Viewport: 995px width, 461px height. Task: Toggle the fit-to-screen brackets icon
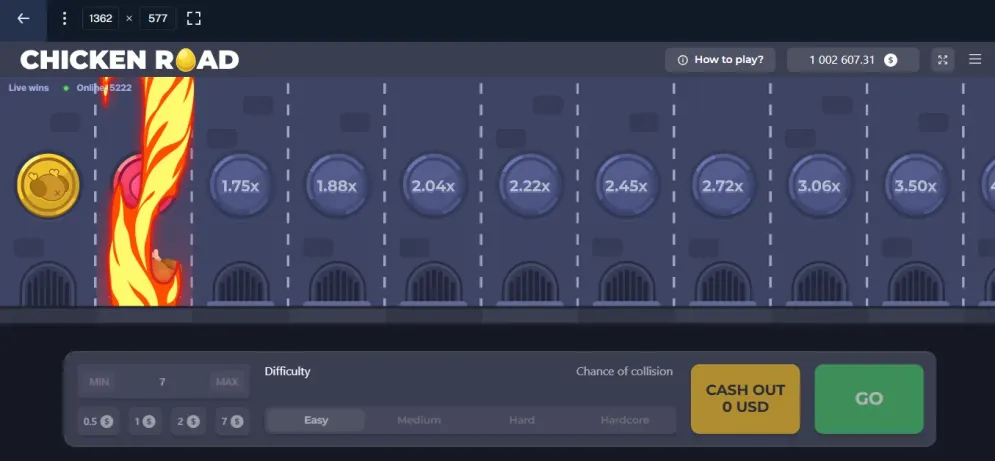click(194, 18)
